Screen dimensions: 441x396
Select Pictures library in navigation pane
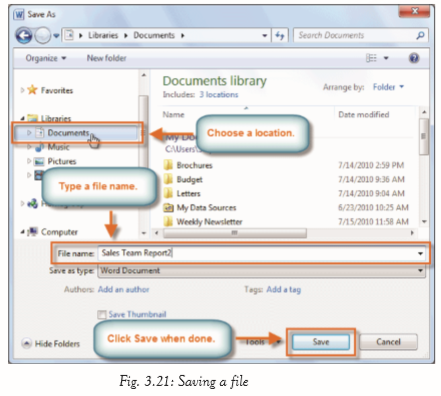coord(62,161)
